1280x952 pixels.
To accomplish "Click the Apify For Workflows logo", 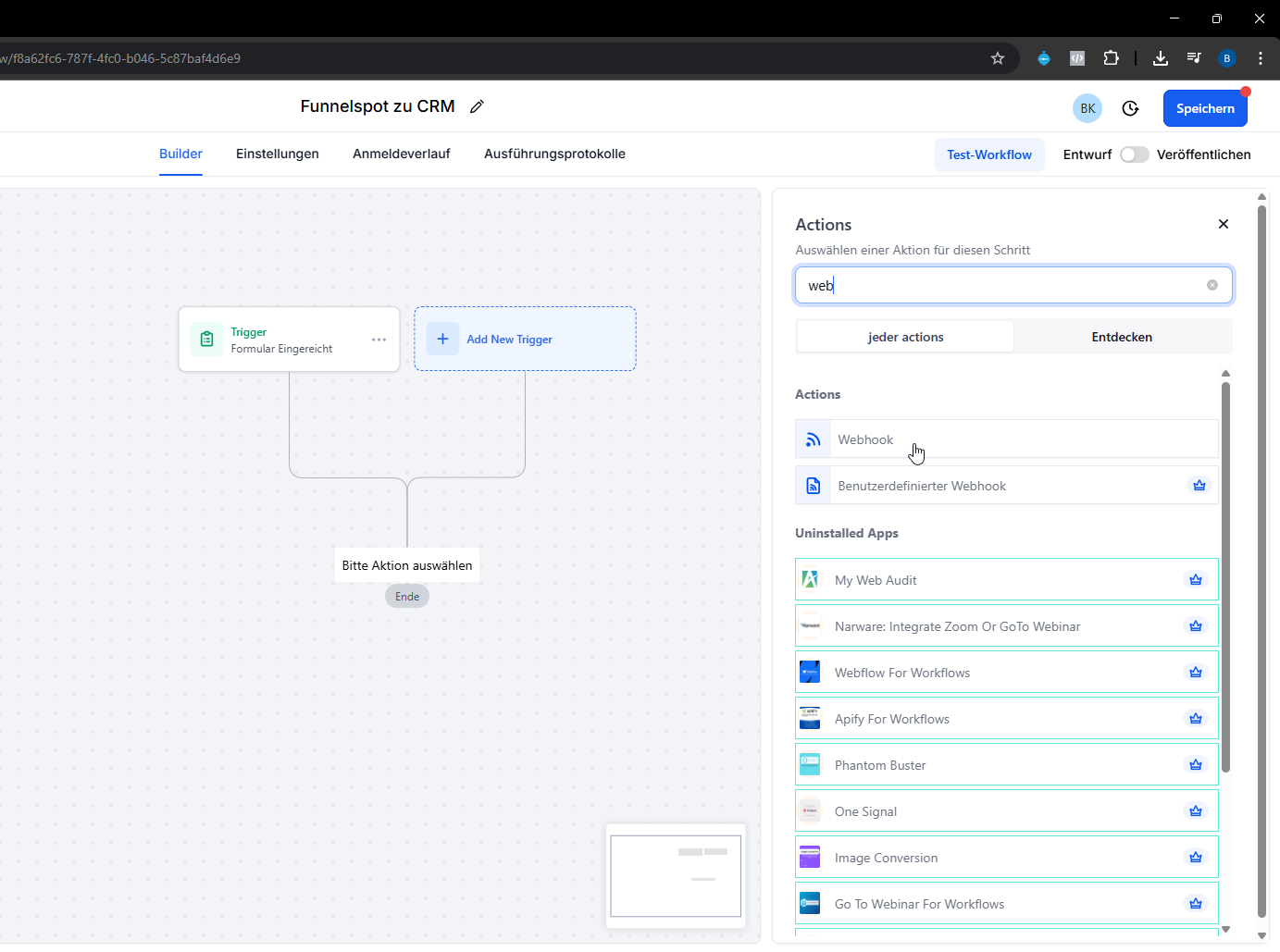I will click(x=810, y=719).
